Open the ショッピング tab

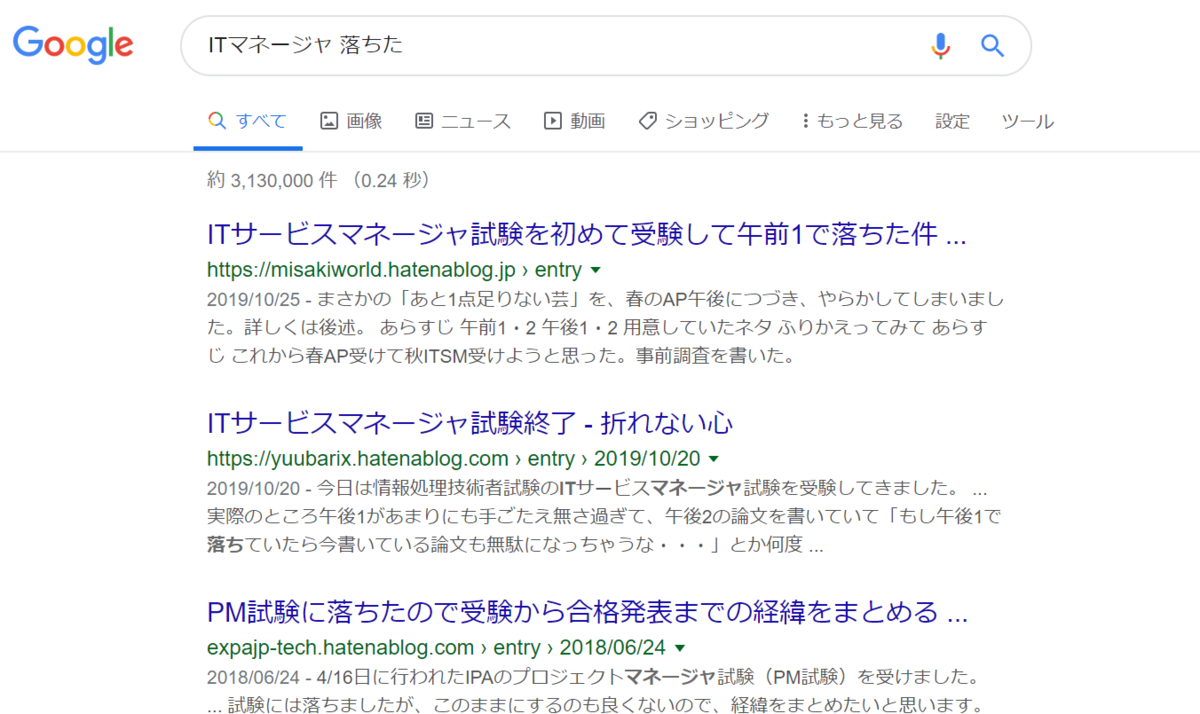704,121
